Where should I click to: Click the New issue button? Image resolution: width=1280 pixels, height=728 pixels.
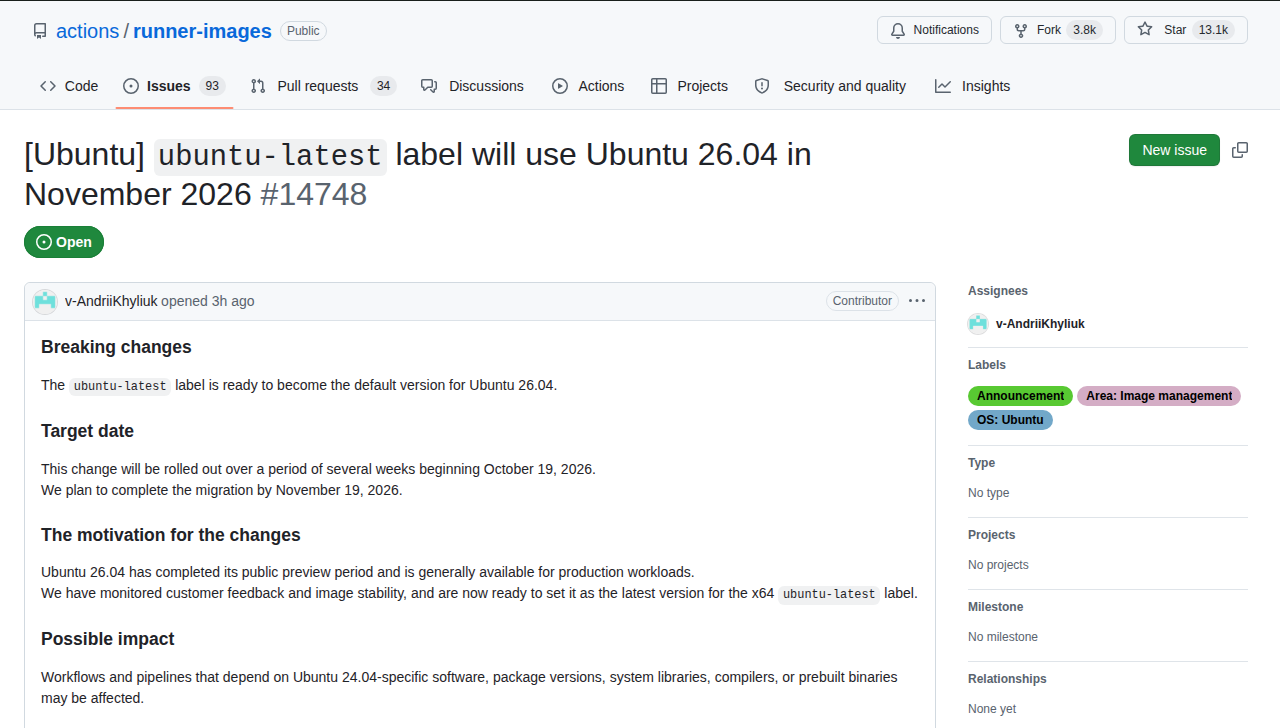coord(1174,150)
